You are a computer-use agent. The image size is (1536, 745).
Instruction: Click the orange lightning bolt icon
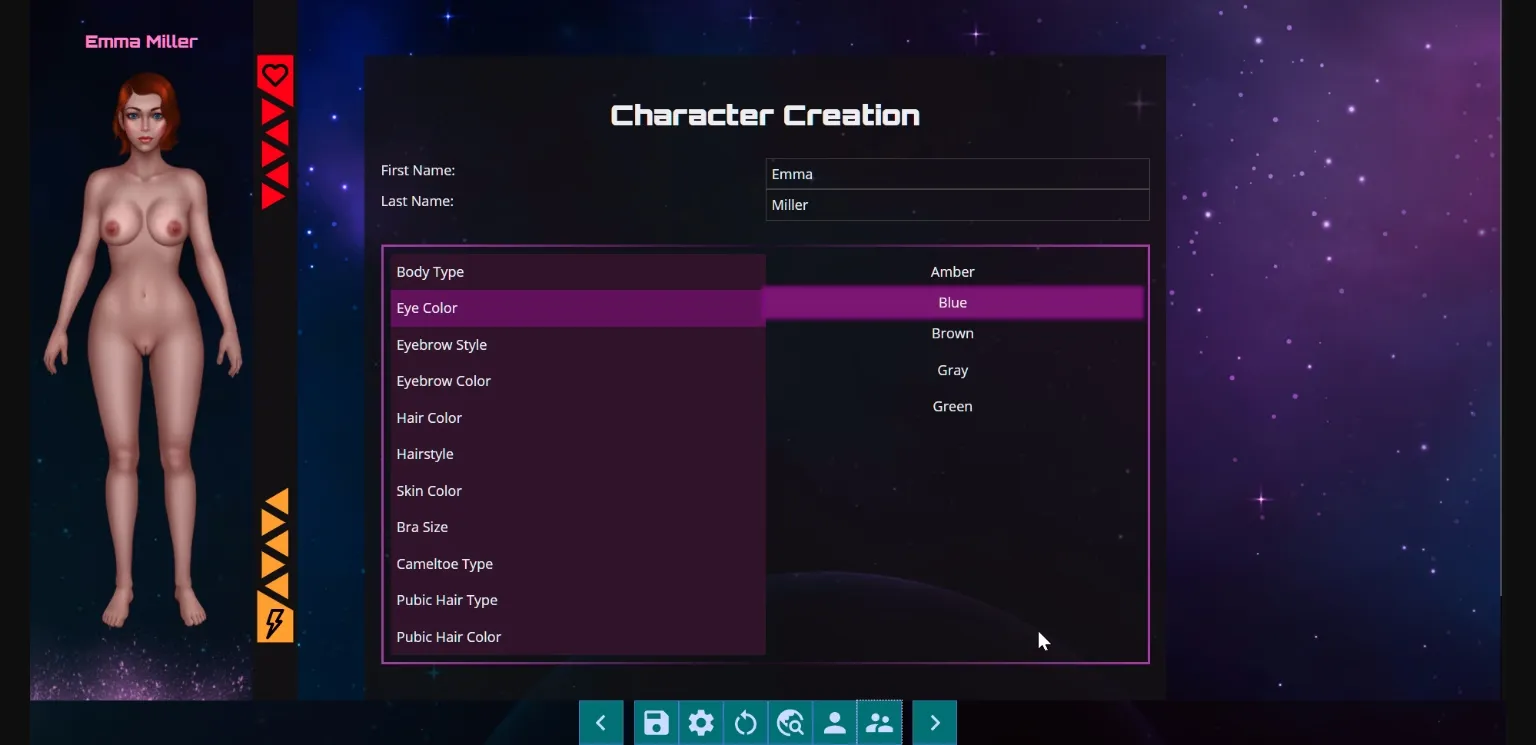pyautogui.click(x=275, y=623)
